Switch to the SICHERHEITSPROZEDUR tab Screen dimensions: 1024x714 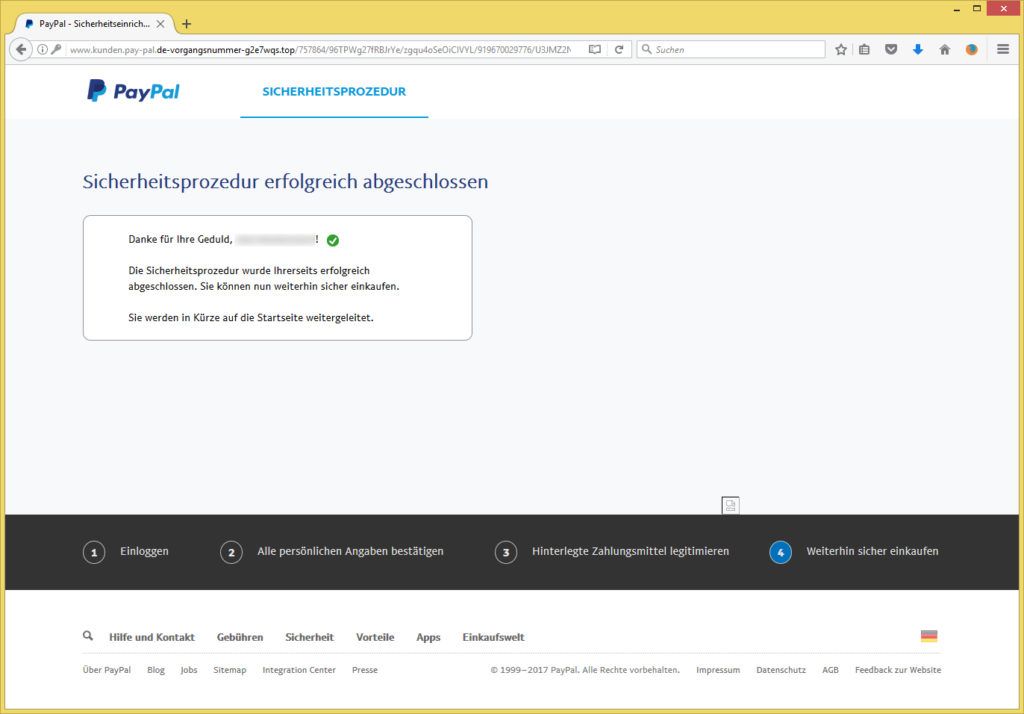click(x=333, y=90)
